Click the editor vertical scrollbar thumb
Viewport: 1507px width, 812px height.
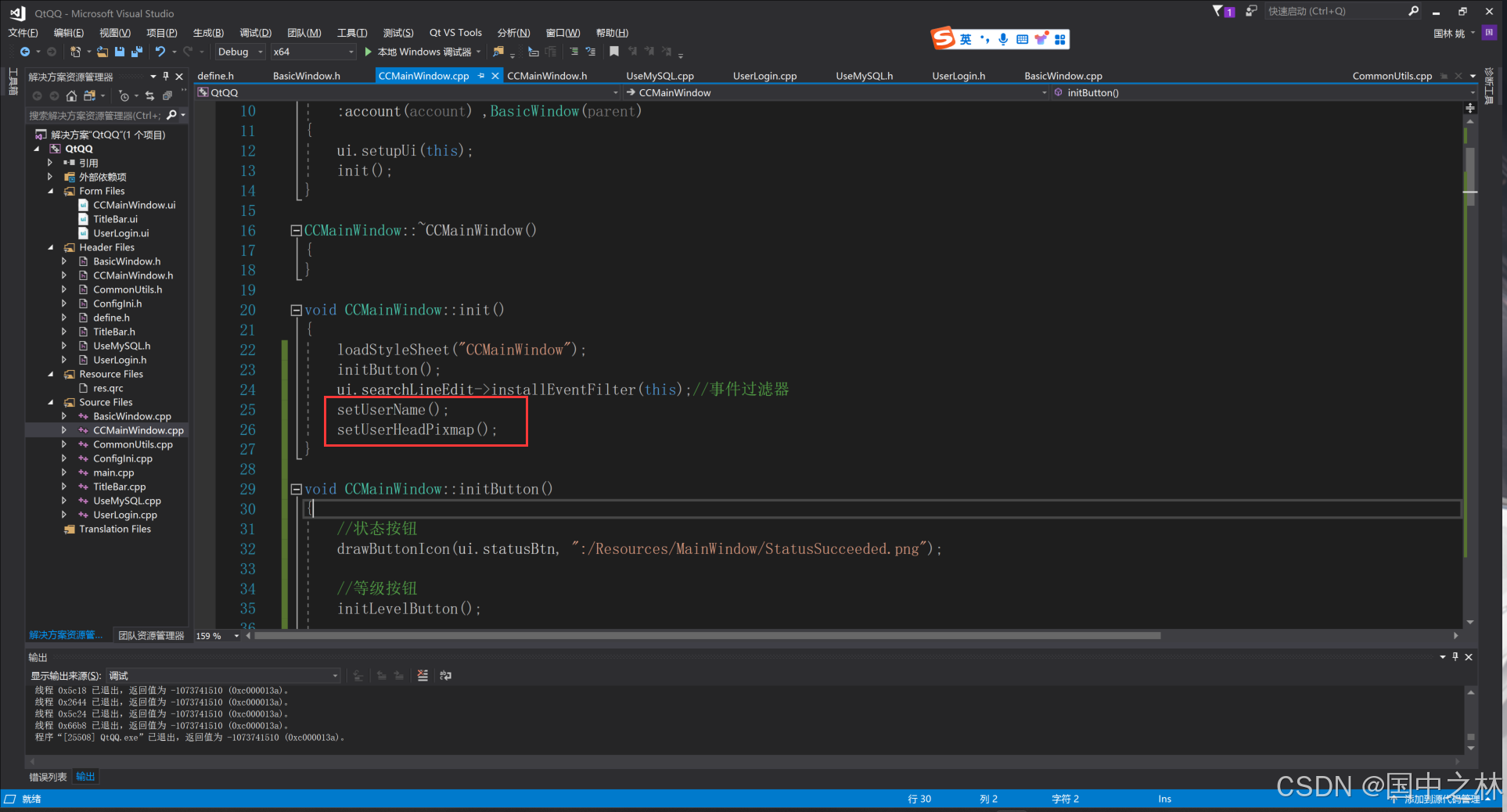[1470, 176]
